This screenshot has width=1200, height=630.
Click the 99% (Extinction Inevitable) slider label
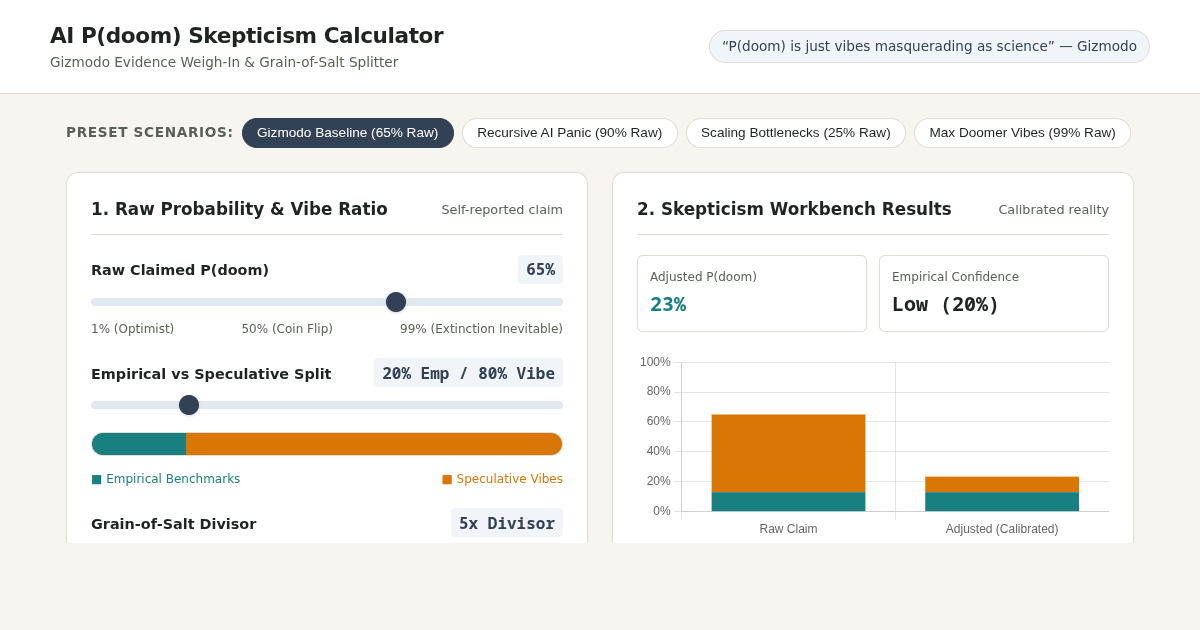[x=481, y=329]
